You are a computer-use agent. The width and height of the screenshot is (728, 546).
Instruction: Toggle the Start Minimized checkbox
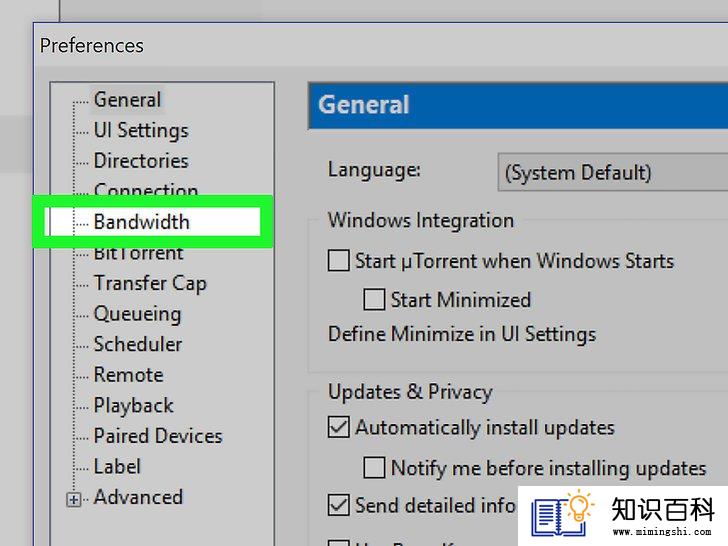pyautogui.click(x=374, y=299)
